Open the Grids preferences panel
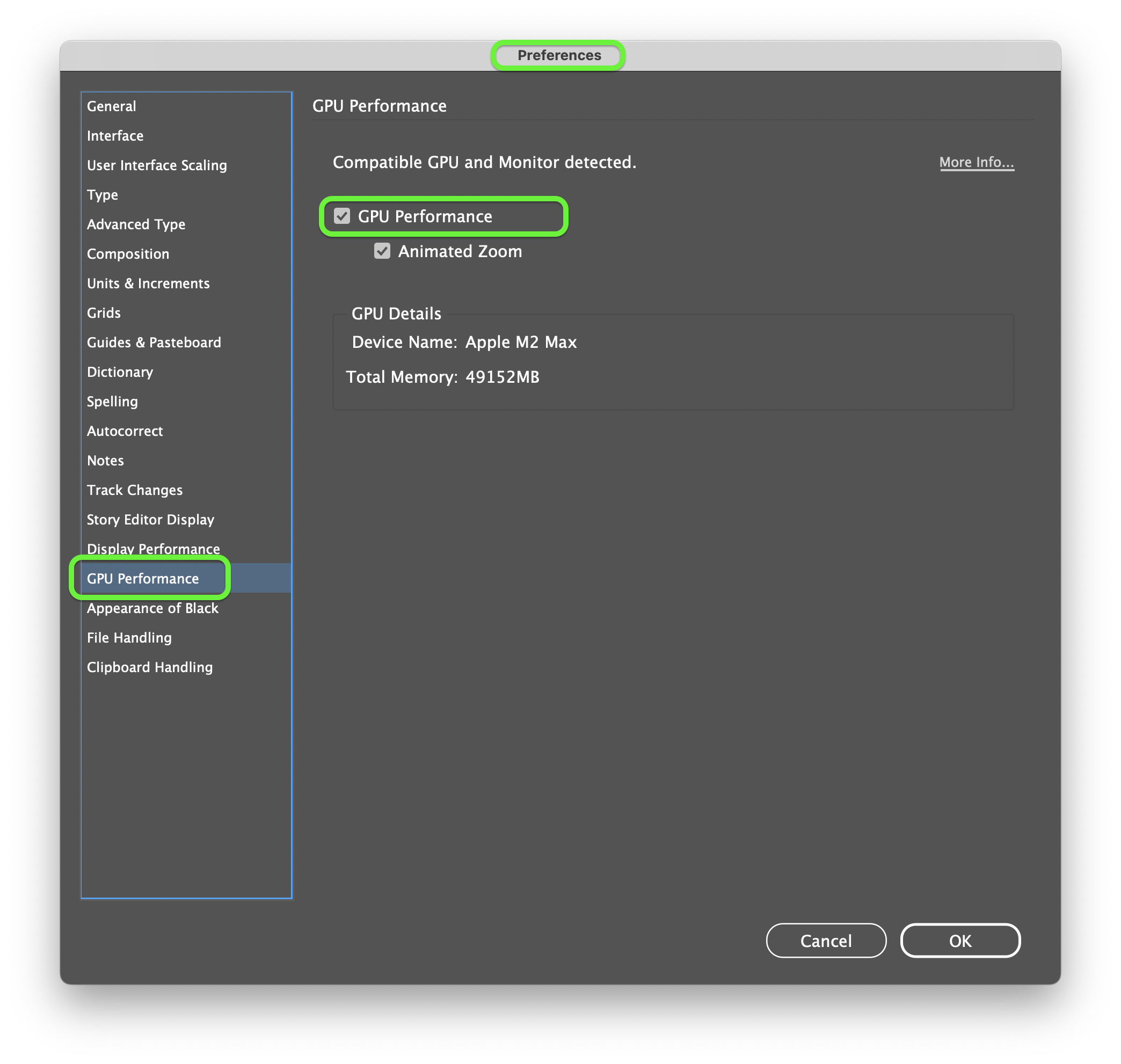The width and height of the screenshot is (1121, 1064). pyautogui.click(x=103, y=312)
